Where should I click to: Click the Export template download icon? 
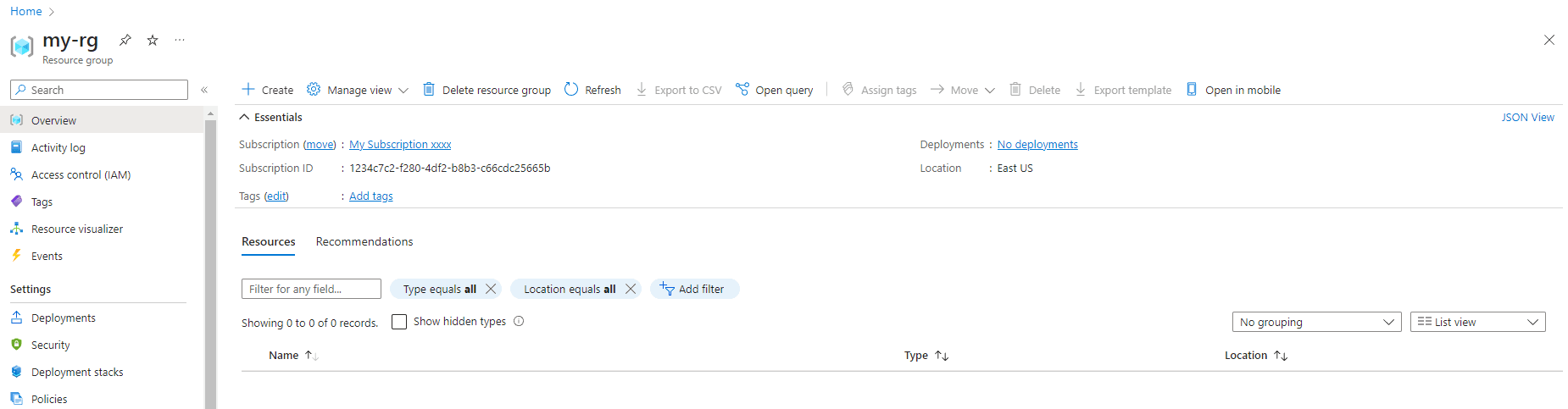pyautogui.click(x=1081, y=89)
